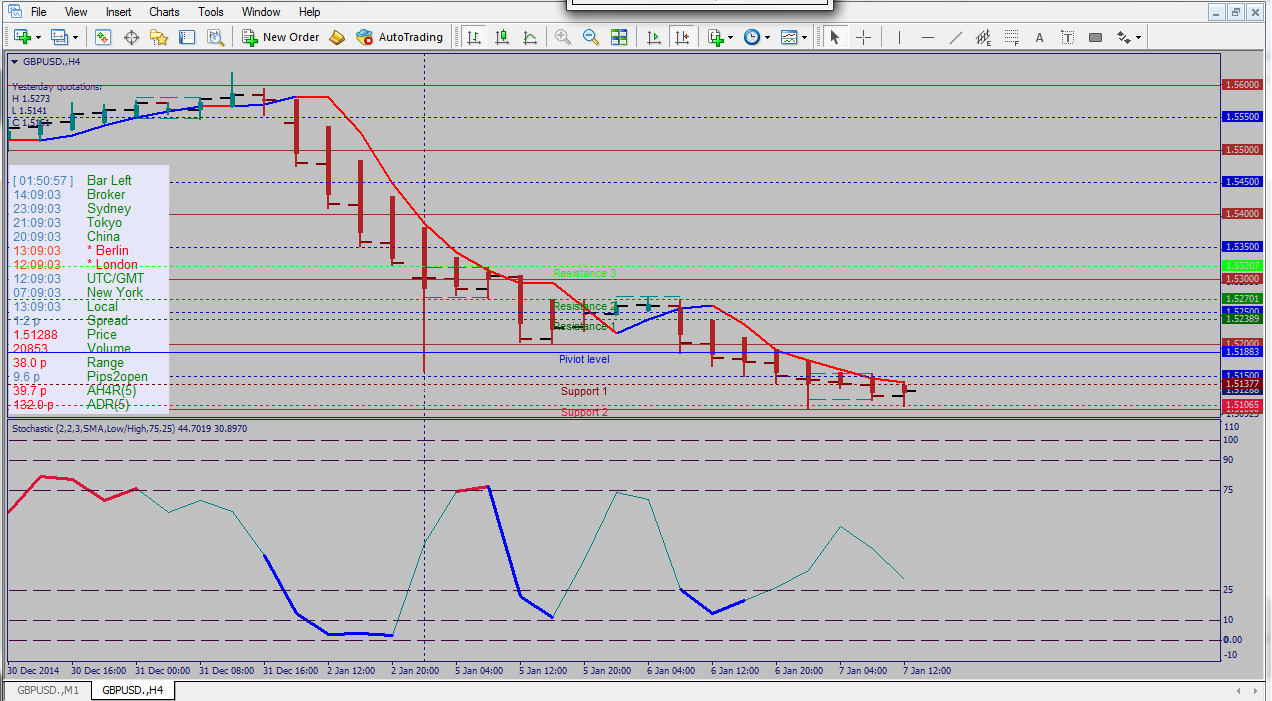The width and height of the screenshot is (1272, 701).
Task: Zoom out of the chart
Action: click(591, 37)
